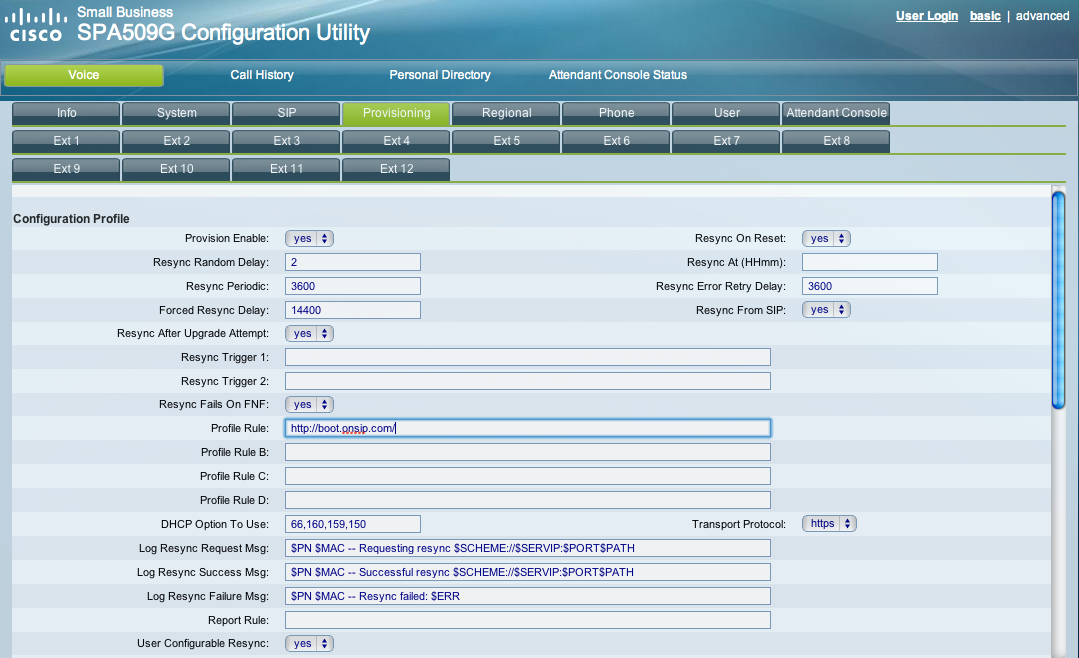Switch to the Ext 11 tab
Screen dimensions: 1079x658
(x=286, y=169)
